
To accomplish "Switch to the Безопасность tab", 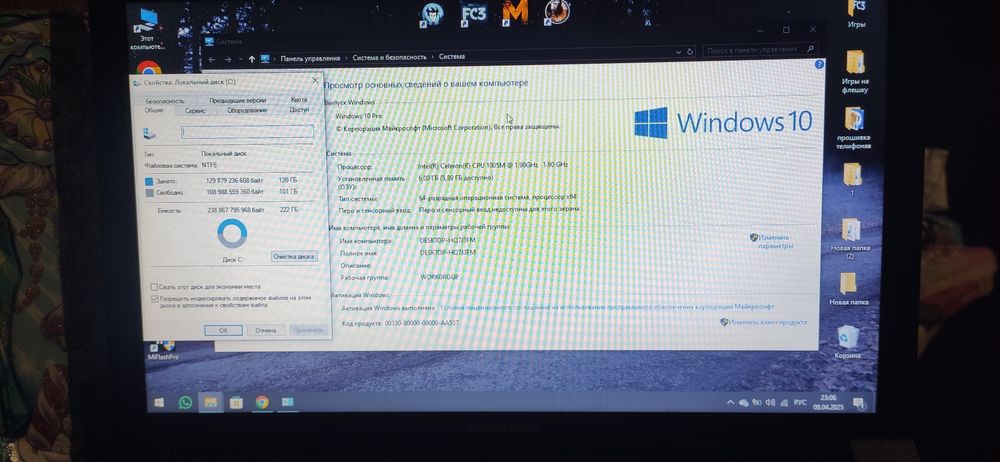I will (x=165, y=101).
